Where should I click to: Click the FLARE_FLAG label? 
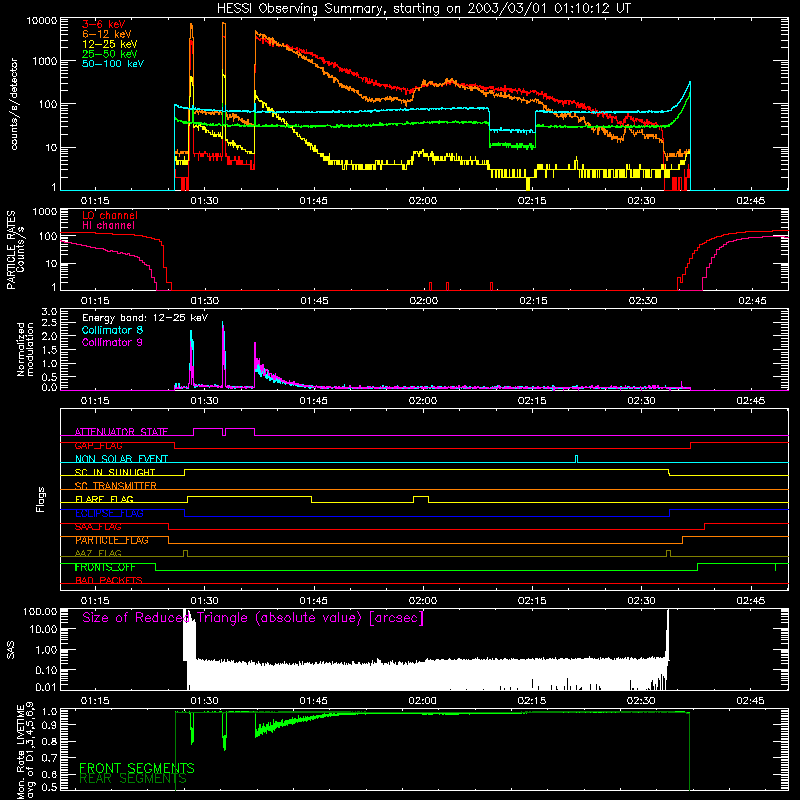[x=104, y=499]
